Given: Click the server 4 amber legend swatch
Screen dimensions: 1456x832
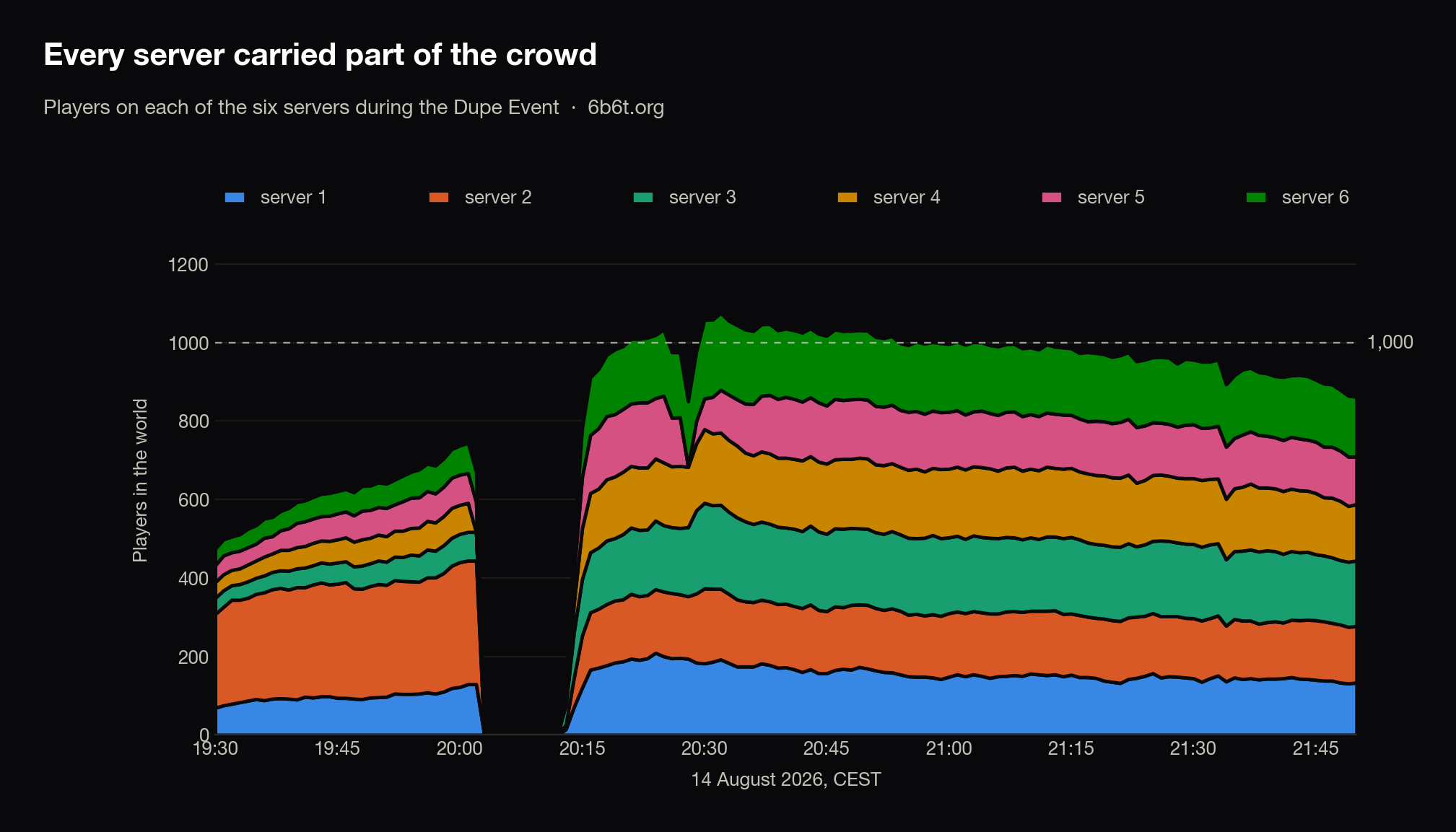Looking at the screenshot, I should pyautogui.click(x=847, y=197).
